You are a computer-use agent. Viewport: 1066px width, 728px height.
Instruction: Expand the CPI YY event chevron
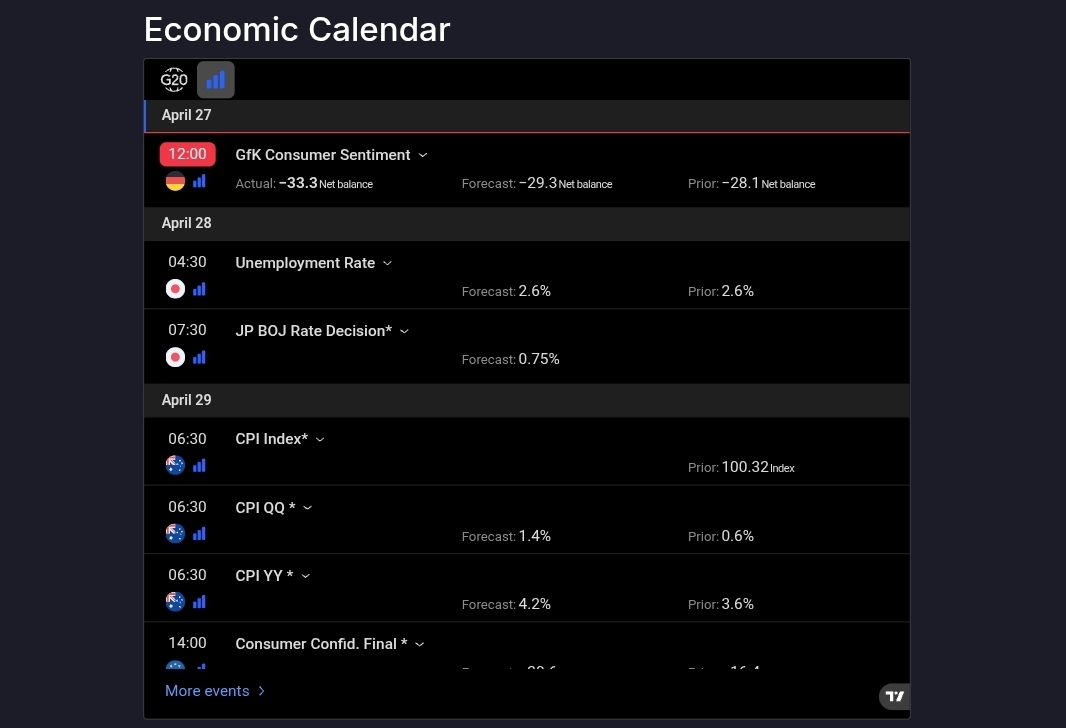point(306,576)
